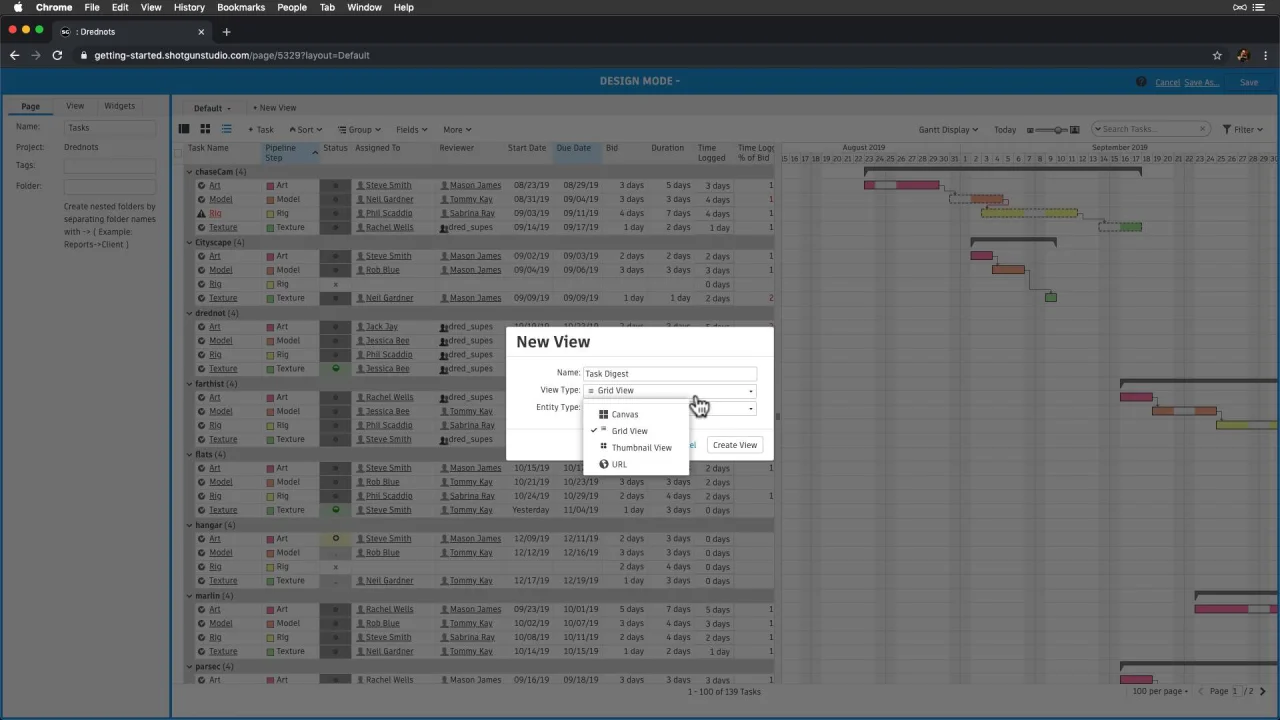The image size is (1280, 720).
Task: Add a new Task with the + Task button
Action: point(261,130)
